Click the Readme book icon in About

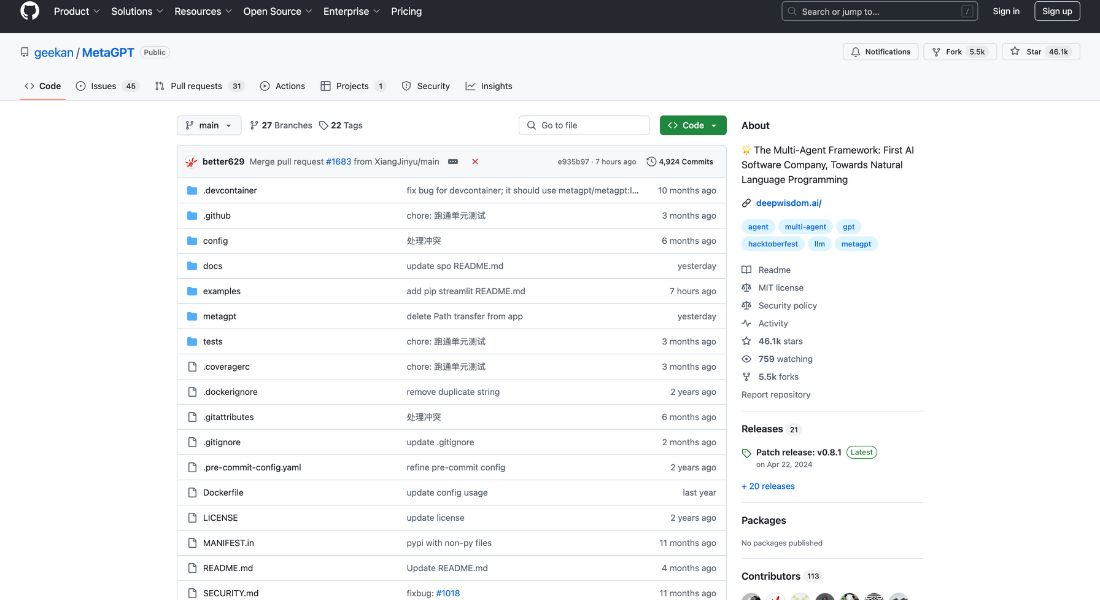(x=745, y=269)
